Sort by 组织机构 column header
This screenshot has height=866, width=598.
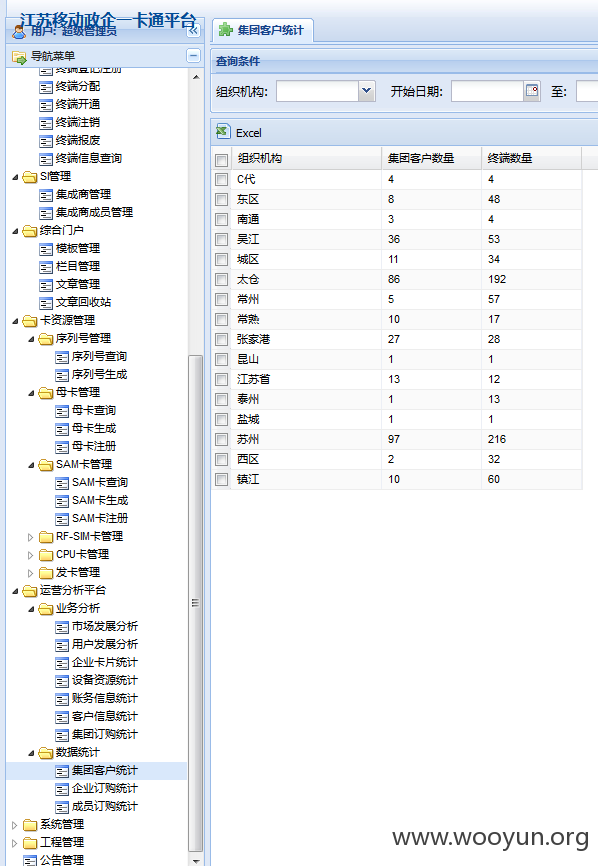306,159
